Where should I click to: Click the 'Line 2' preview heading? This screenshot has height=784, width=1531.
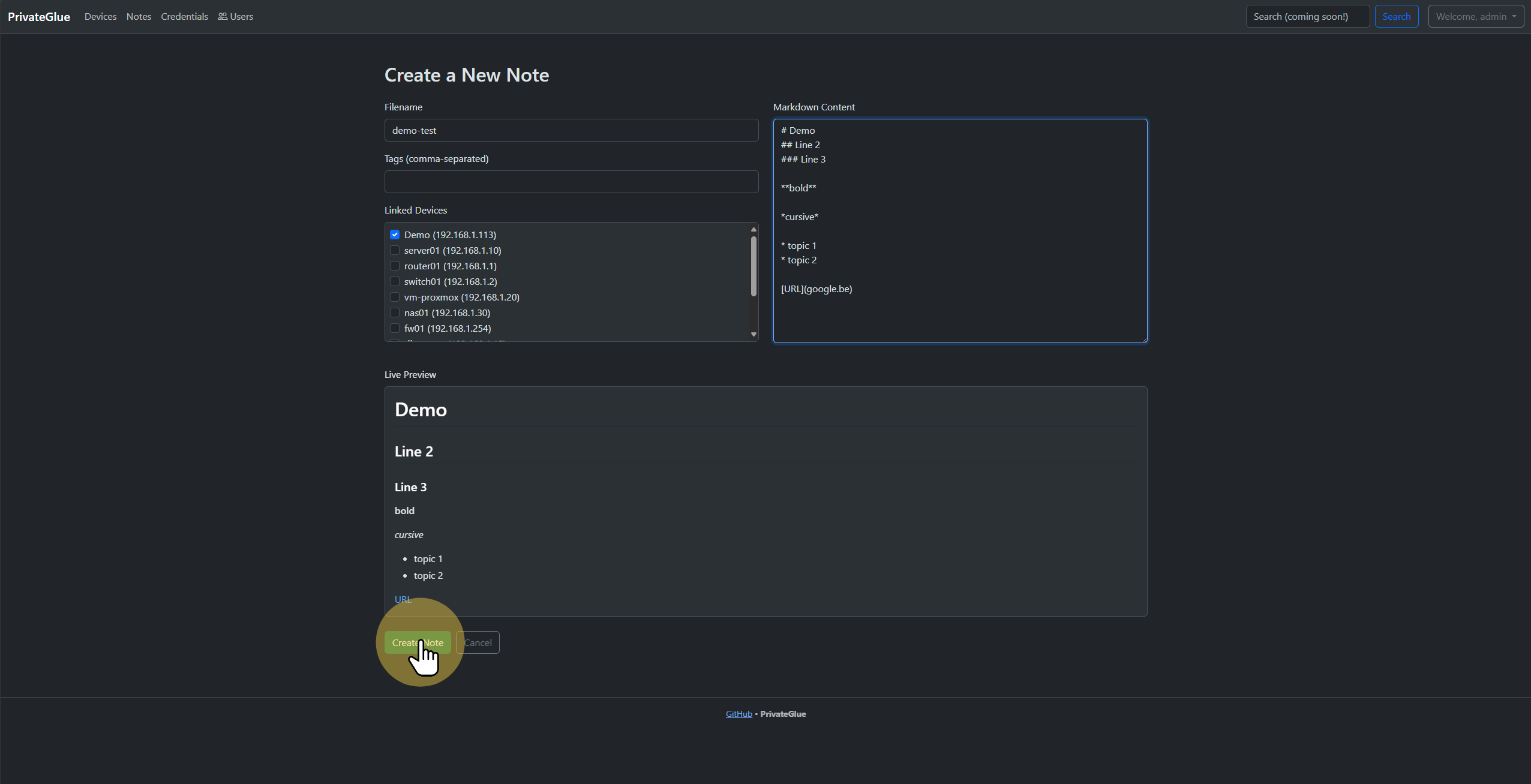point(414,452)
